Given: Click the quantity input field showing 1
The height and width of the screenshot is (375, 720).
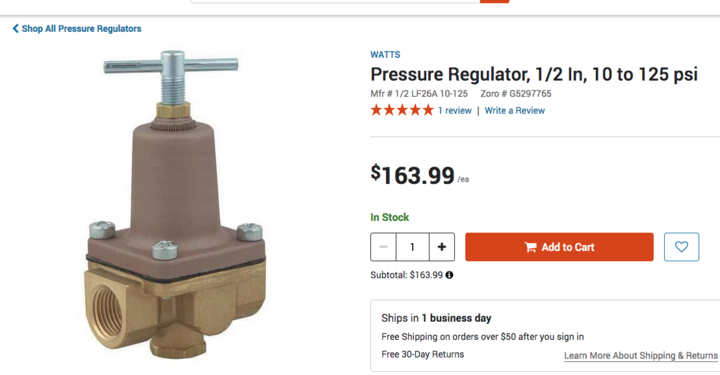Looking at the screenshot, I should pyautogui.click(x=412, y=247).
